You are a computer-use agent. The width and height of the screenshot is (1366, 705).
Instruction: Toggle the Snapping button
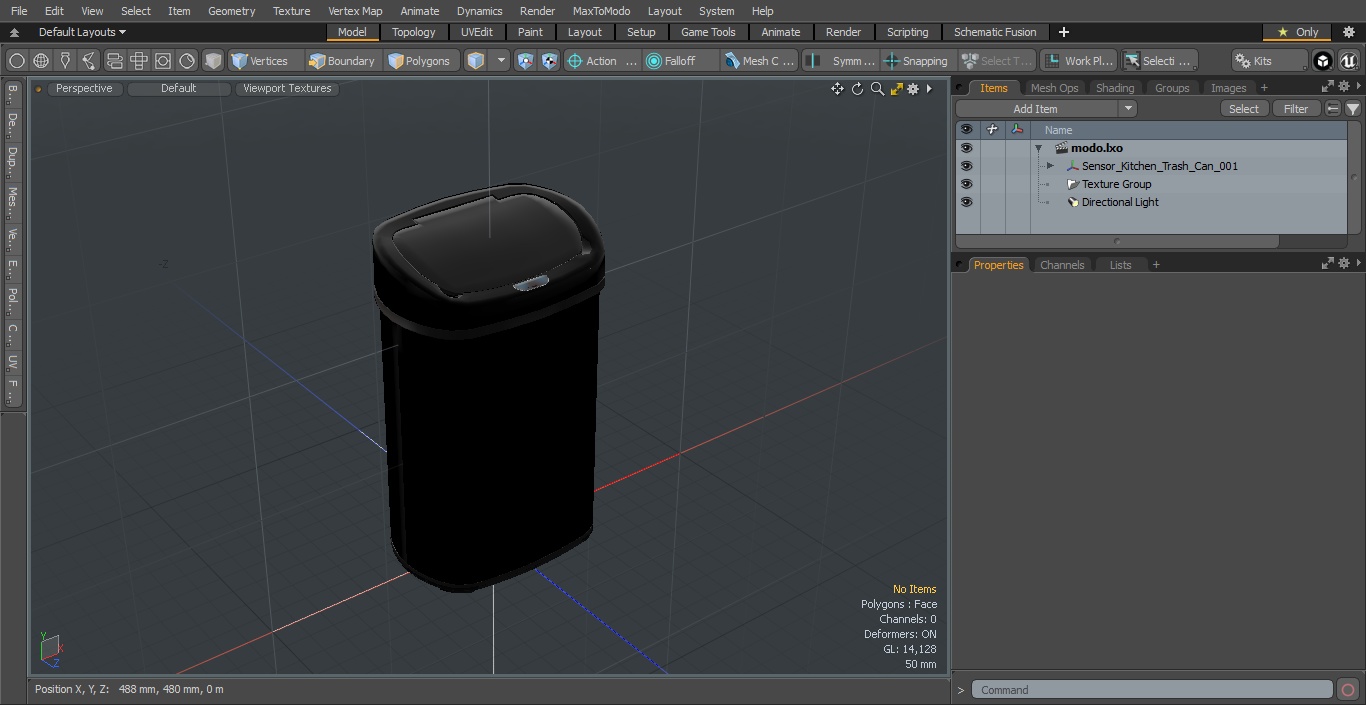tap(916, 61)
